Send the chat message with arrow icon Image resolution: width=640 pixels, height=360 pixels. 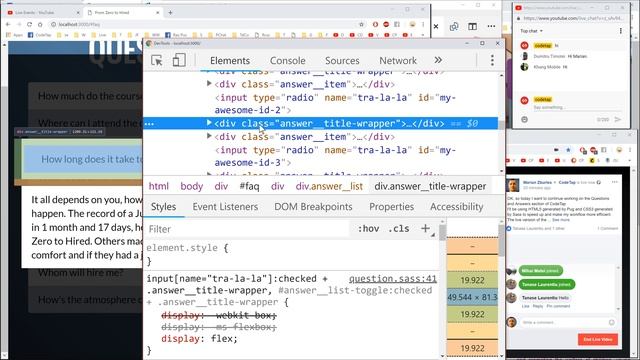tap(618, 120)
